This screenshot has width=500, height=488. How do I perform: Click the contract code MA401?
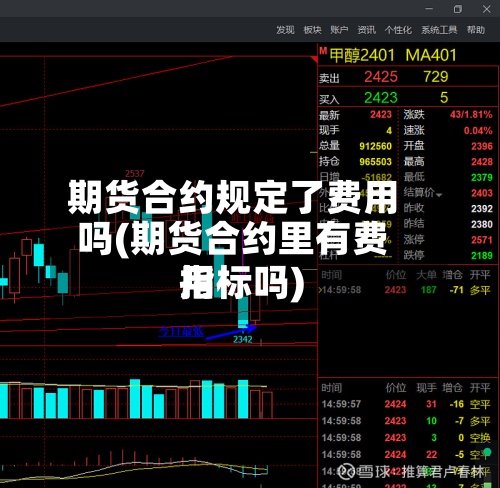431,55
